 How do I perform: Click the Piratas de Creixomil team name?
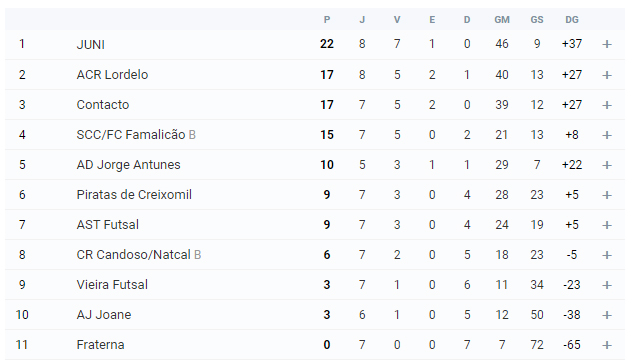point(134,195)
